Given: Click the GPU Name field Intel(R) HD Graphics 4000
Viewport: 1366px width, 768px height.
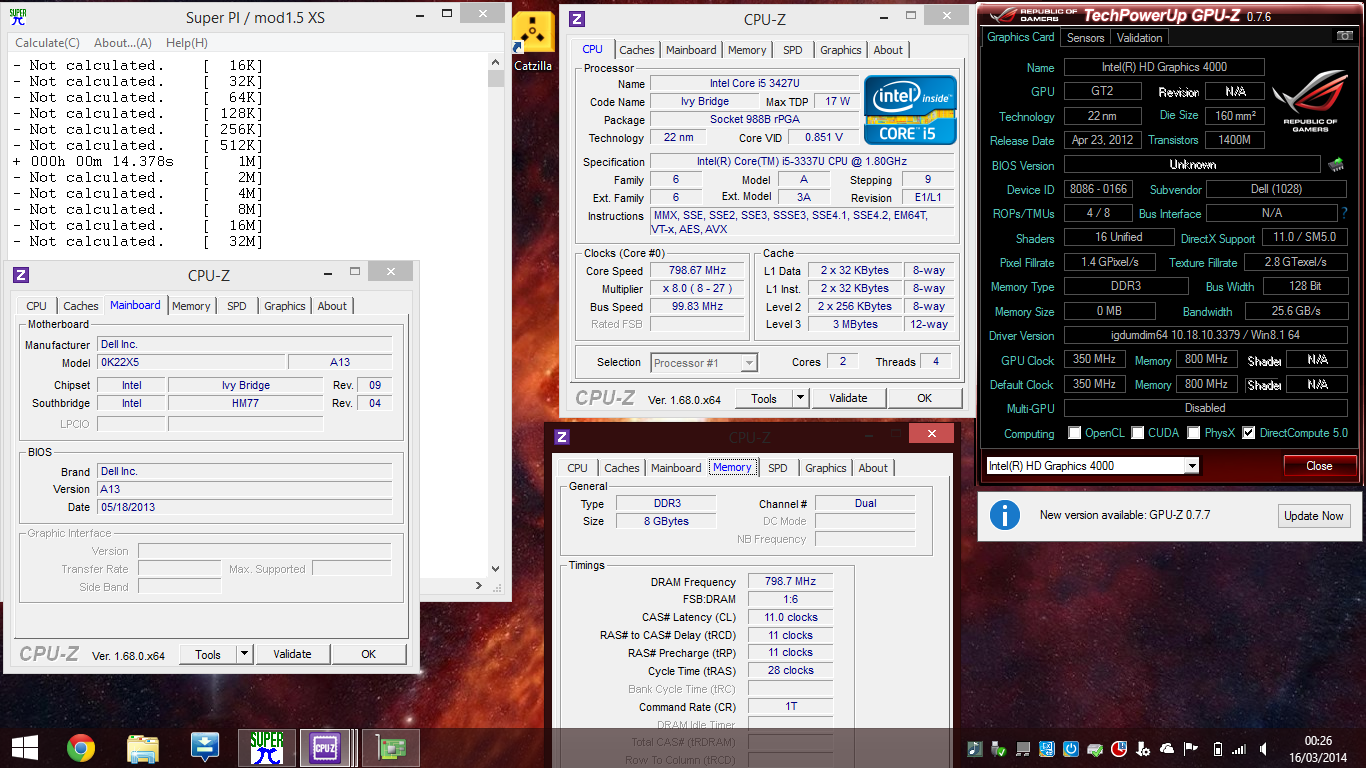Looking at the screenshot, I should click(1163, 67).
